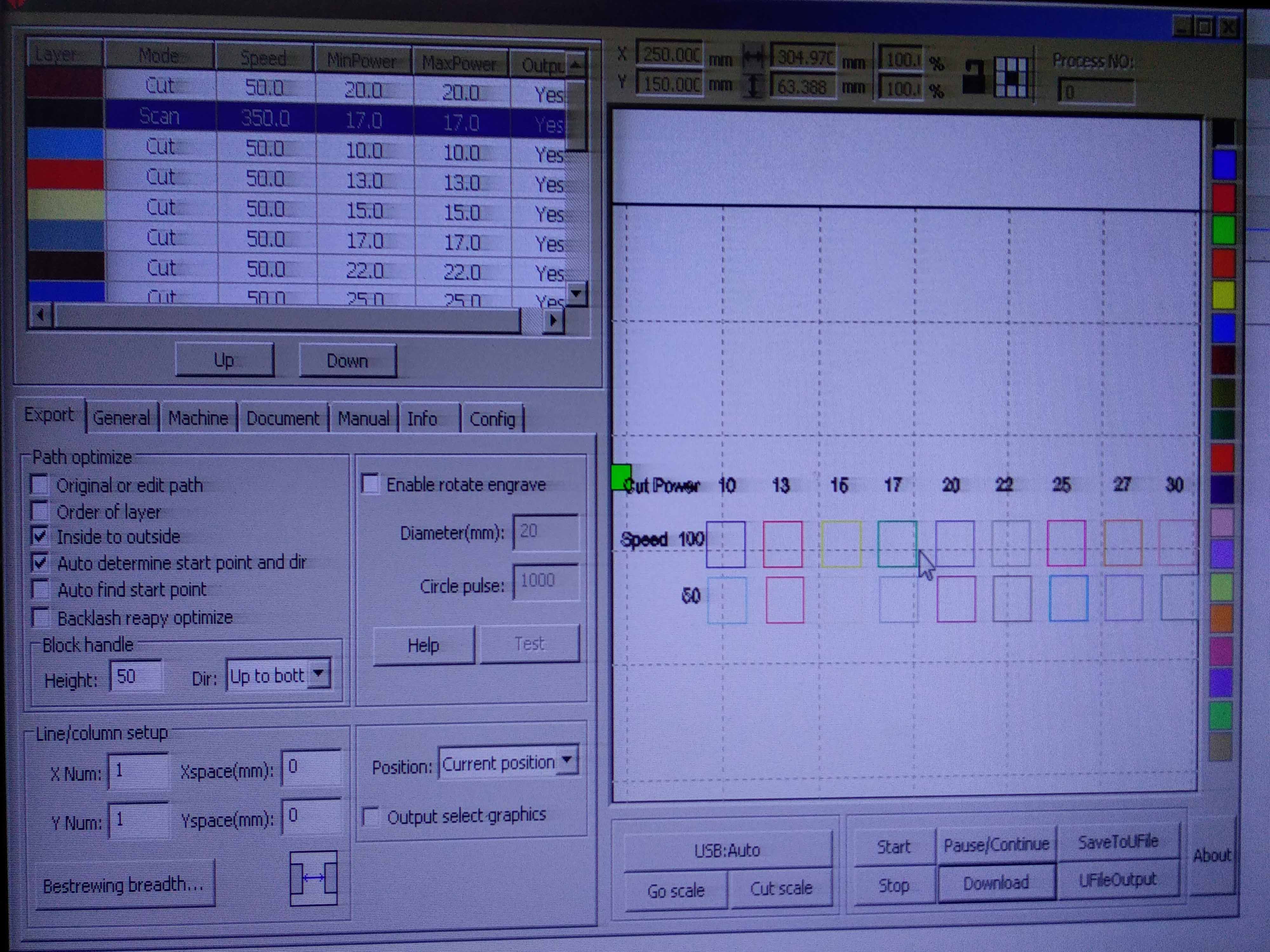
Task: Switch to the Machine tab
Action: 198,418
